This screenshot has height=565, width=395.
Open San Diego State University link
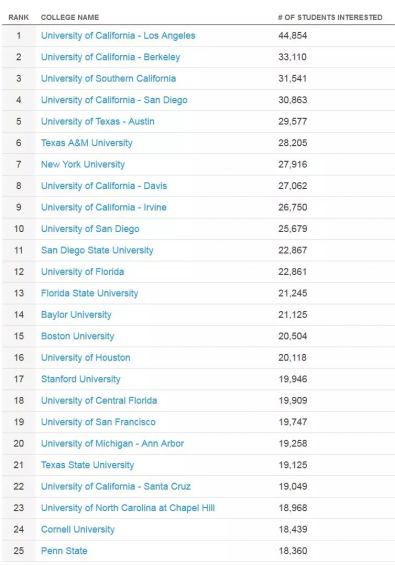tap(97, 250)
